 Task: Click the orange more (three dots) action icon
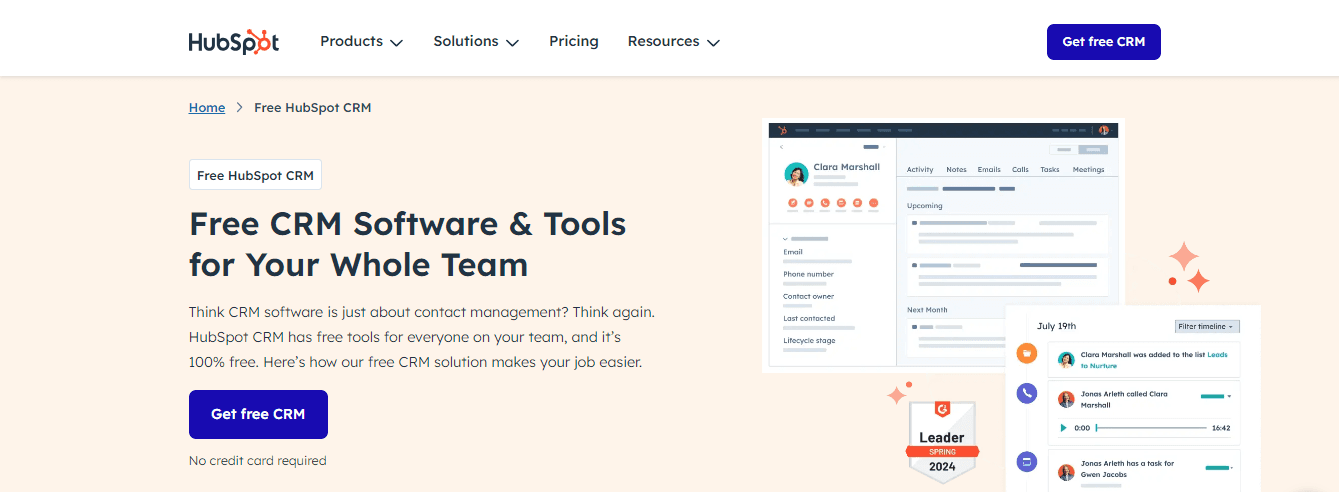click(873, 203)
